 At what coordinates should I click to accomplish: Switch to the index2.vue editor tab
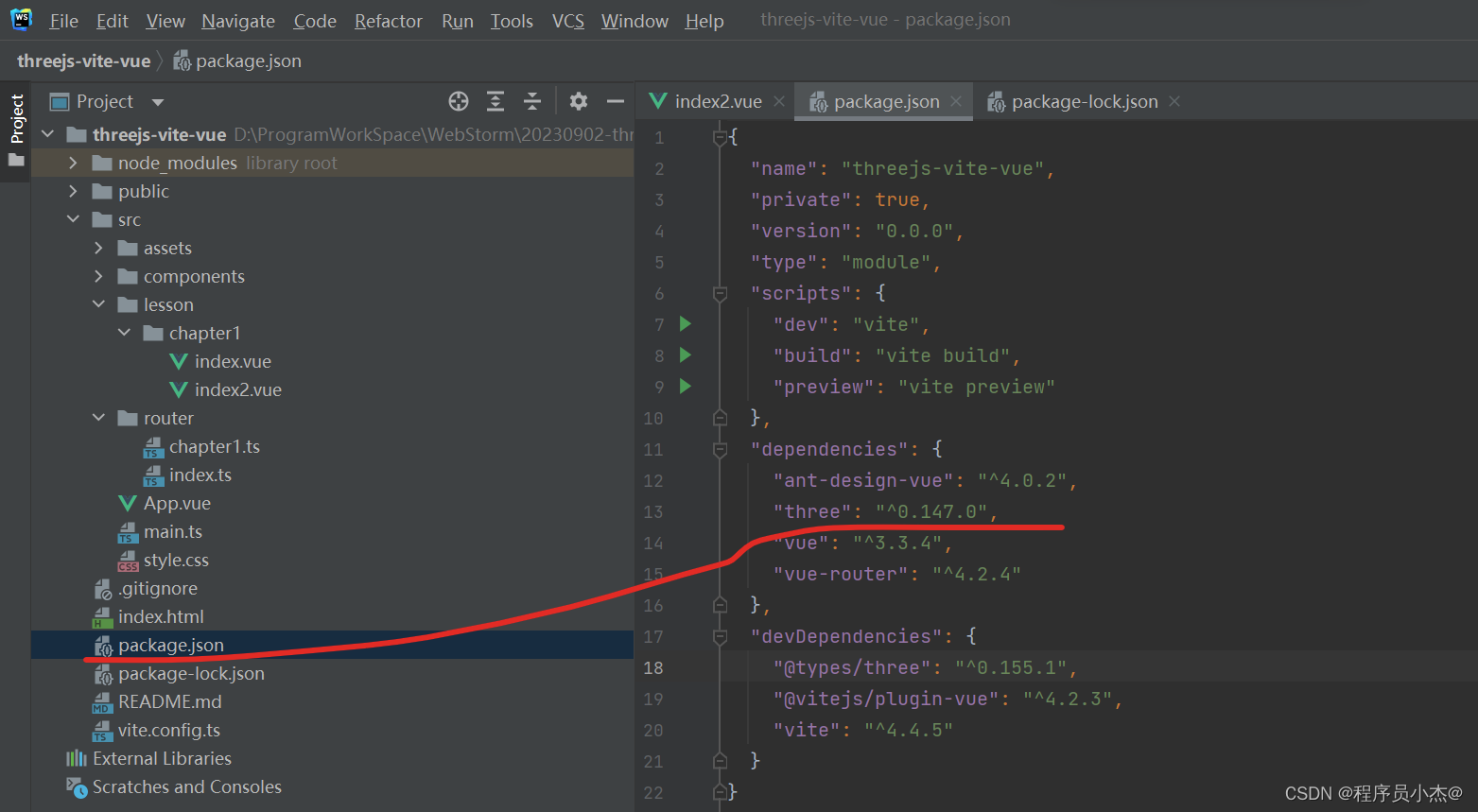click(717, 101)
